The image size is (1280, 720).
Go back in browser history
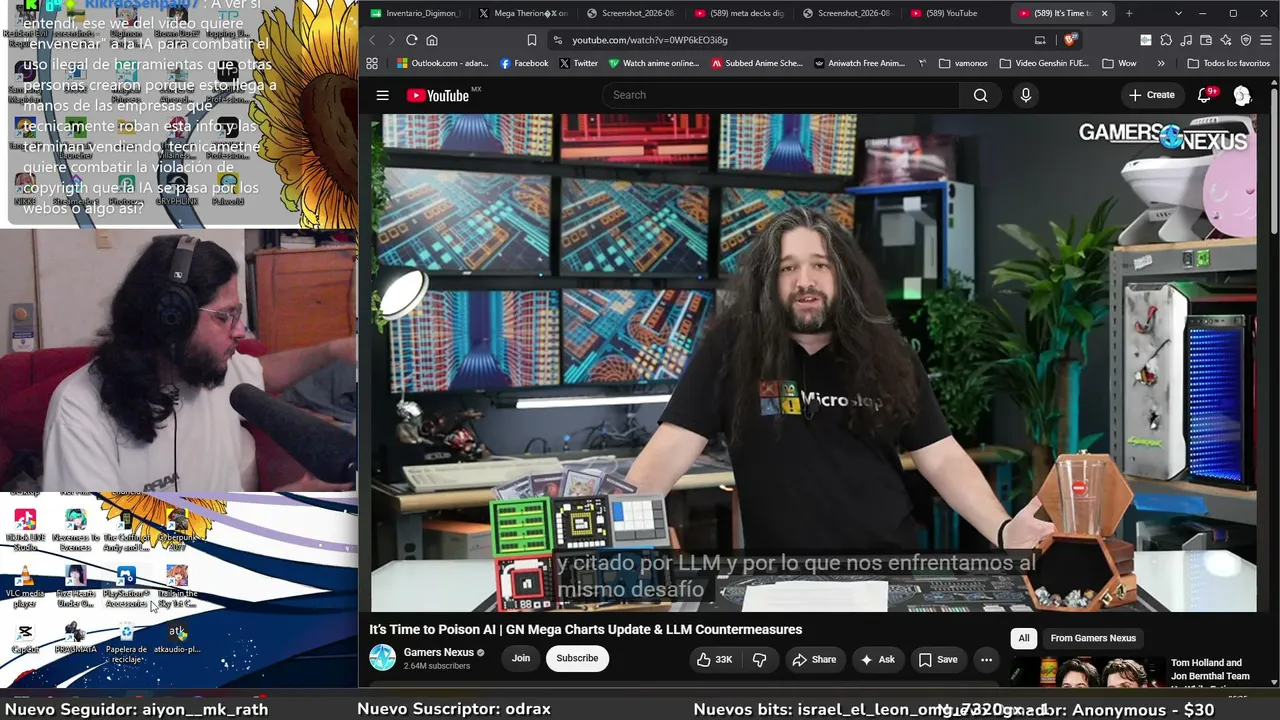(x=371, y=40)
